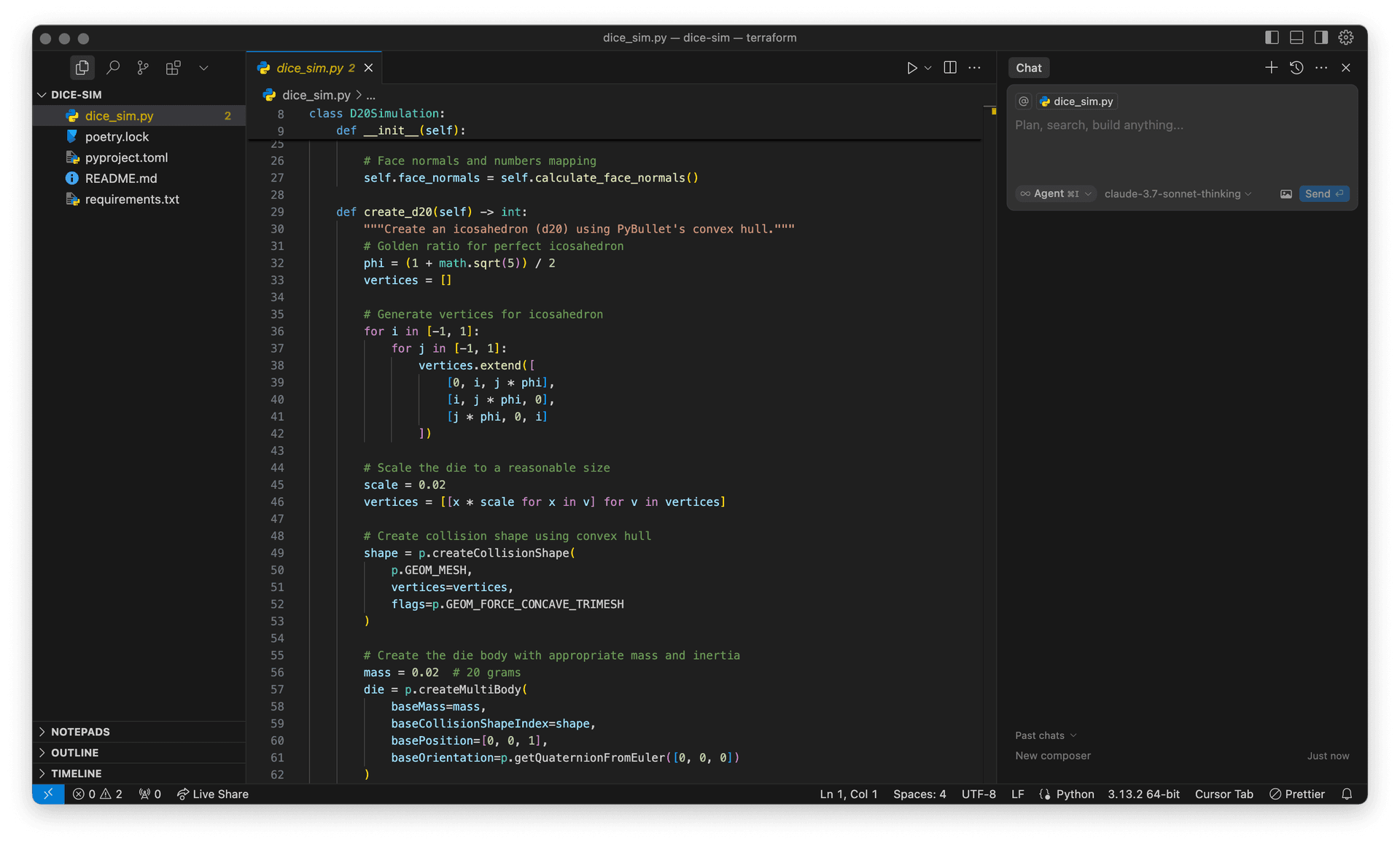Screen dimensions: 1400x844
Task: Open the Extensions view icon
Action: (x=173, y=68)
